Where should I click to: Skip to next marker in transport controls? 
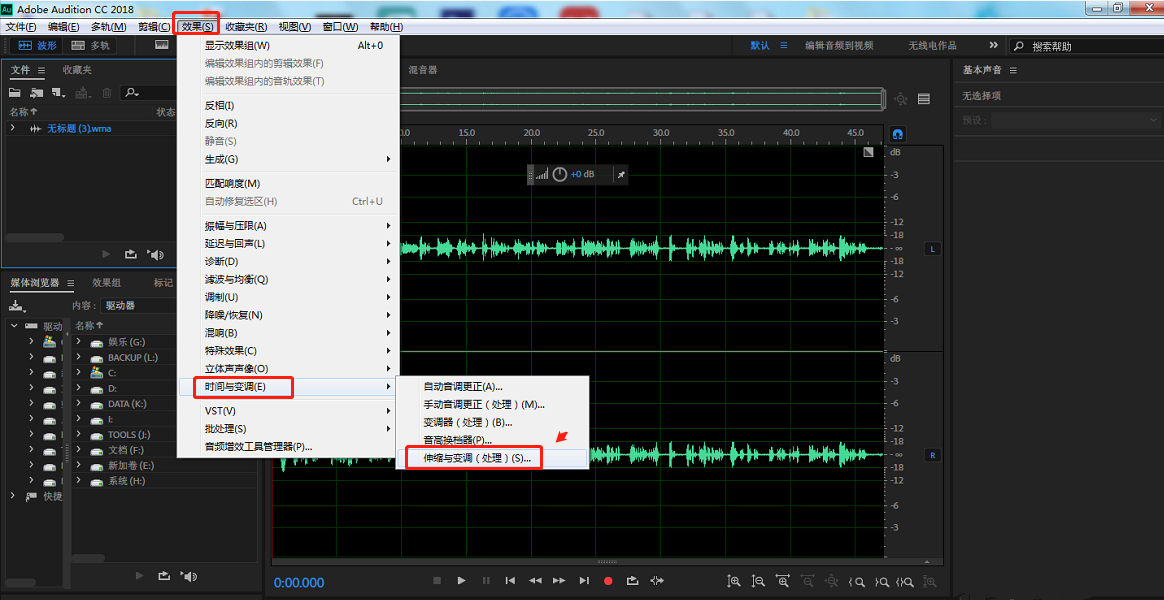pyautogui.click(x=584, y=581)
